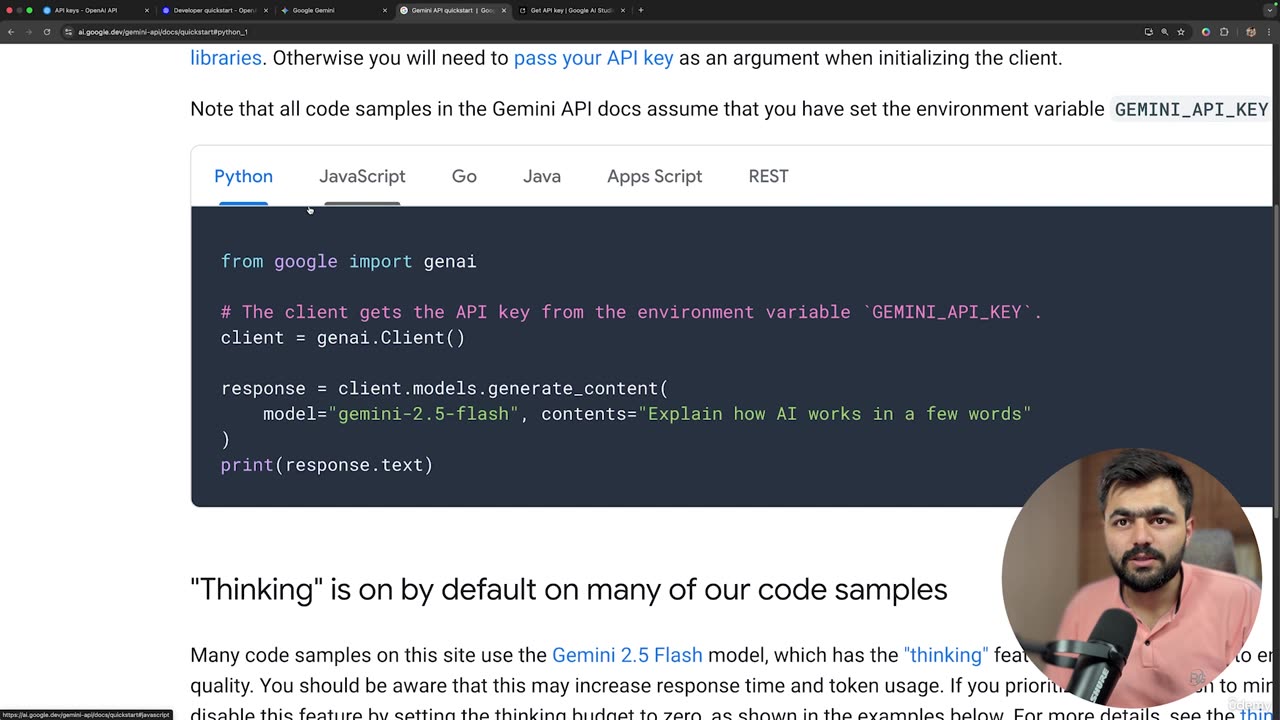Open the 'Gemini 2.5 Flash' link
The height and width of the screenshot is (720, 1280).
627,655
